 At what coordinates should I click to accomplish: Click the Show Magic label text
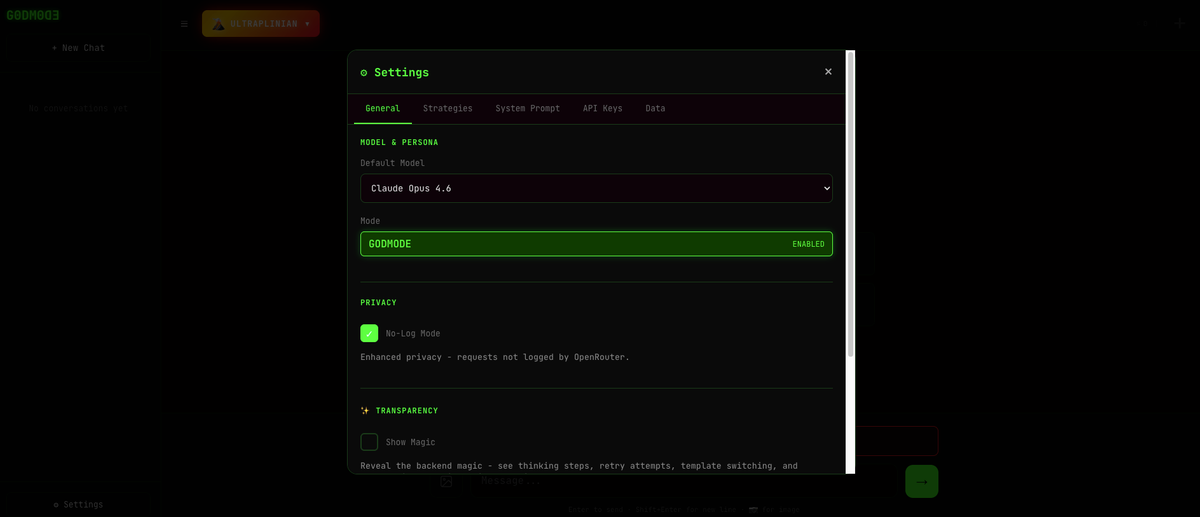[x=410, y=442]
